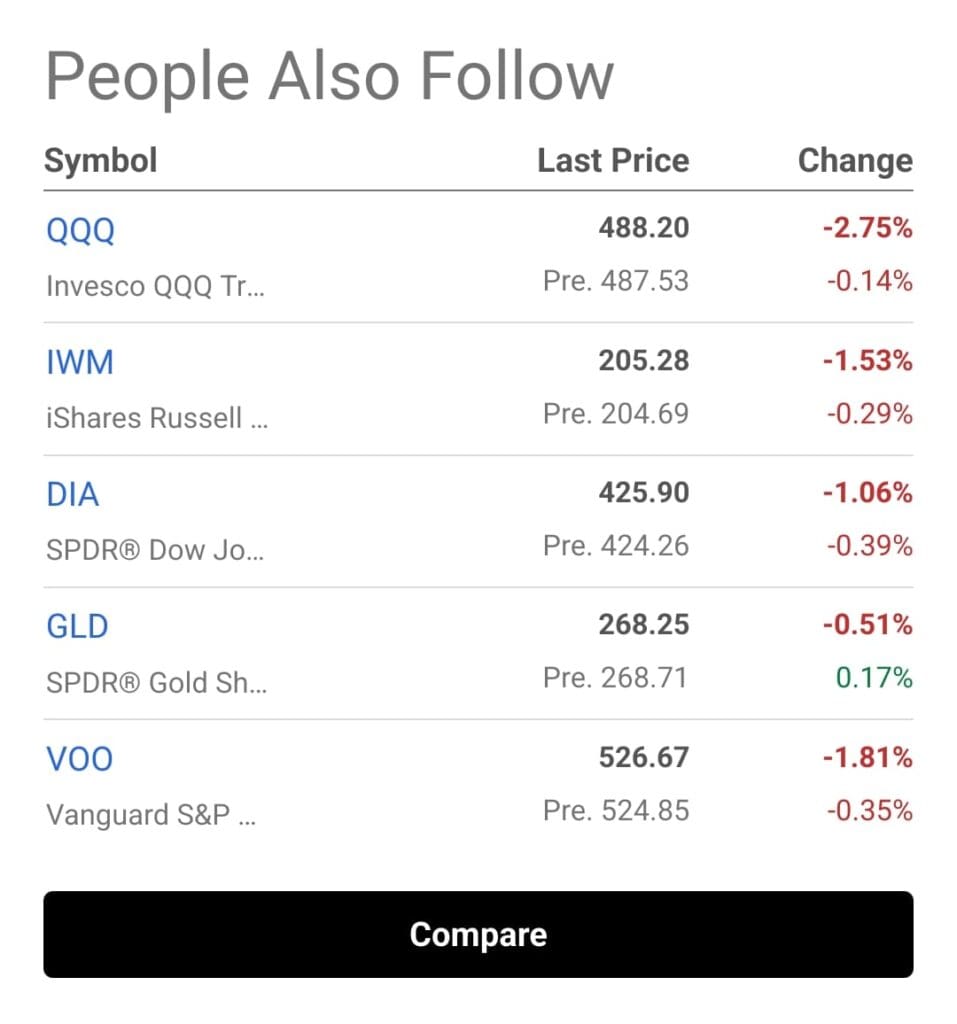Select the Vanguard S&P fund name
The height and width of the screenshot is (1024, 957).
pos(151,815)
